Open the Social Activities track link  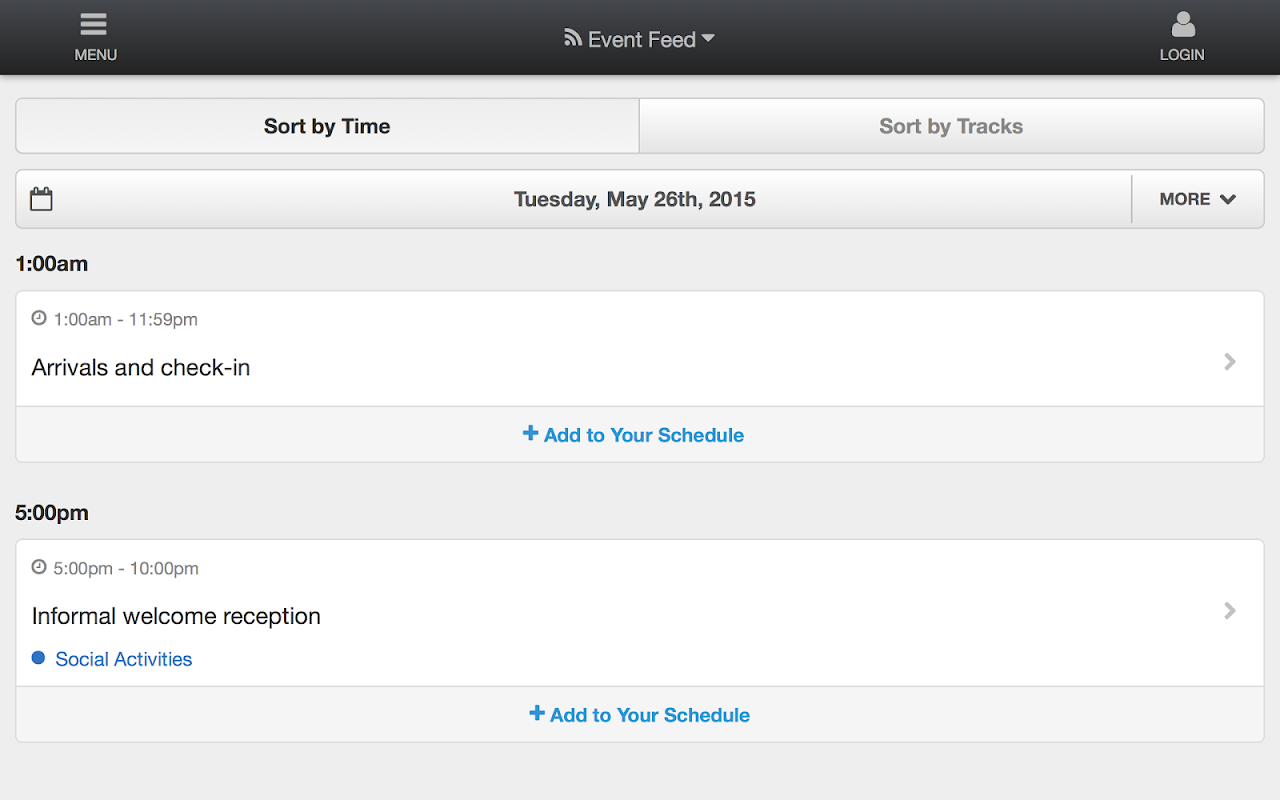tap(124, 659)
